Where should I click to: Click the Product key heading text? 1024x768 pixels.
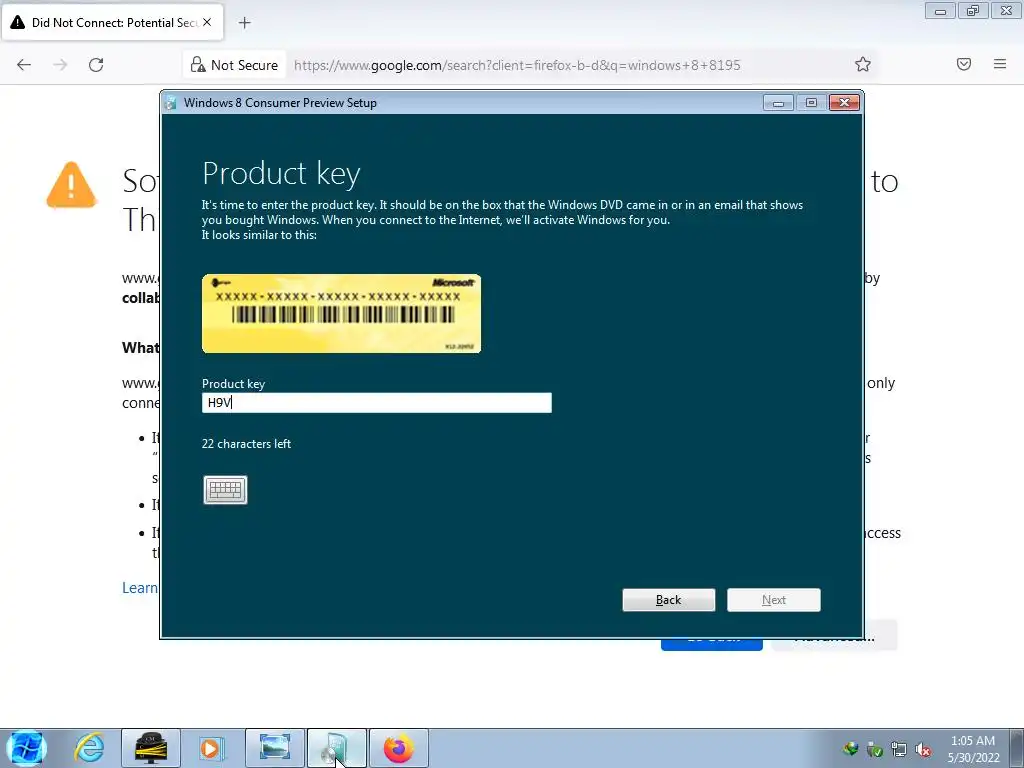coord(281,174)
